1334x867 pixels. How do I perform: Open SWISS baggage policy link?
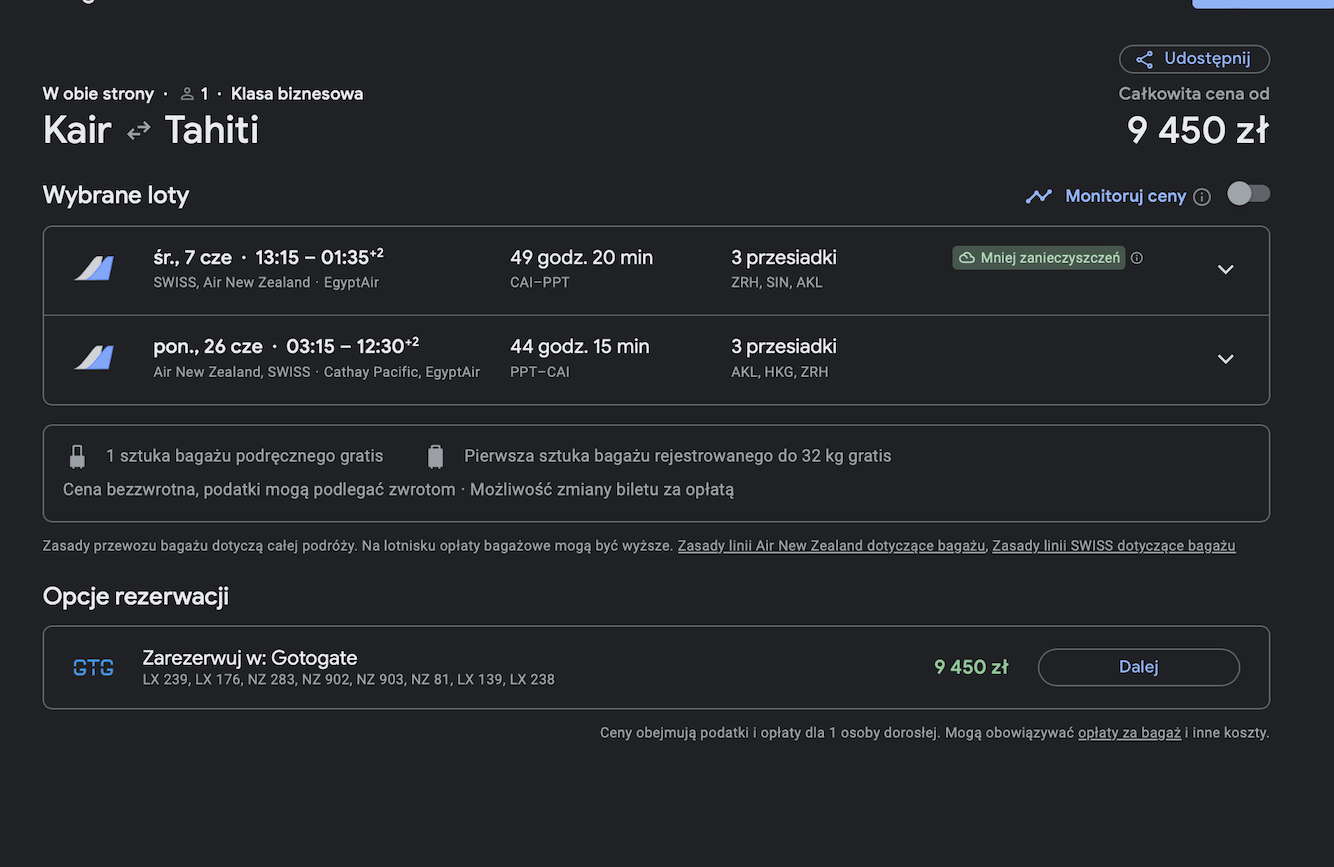tap(1114, 546)
